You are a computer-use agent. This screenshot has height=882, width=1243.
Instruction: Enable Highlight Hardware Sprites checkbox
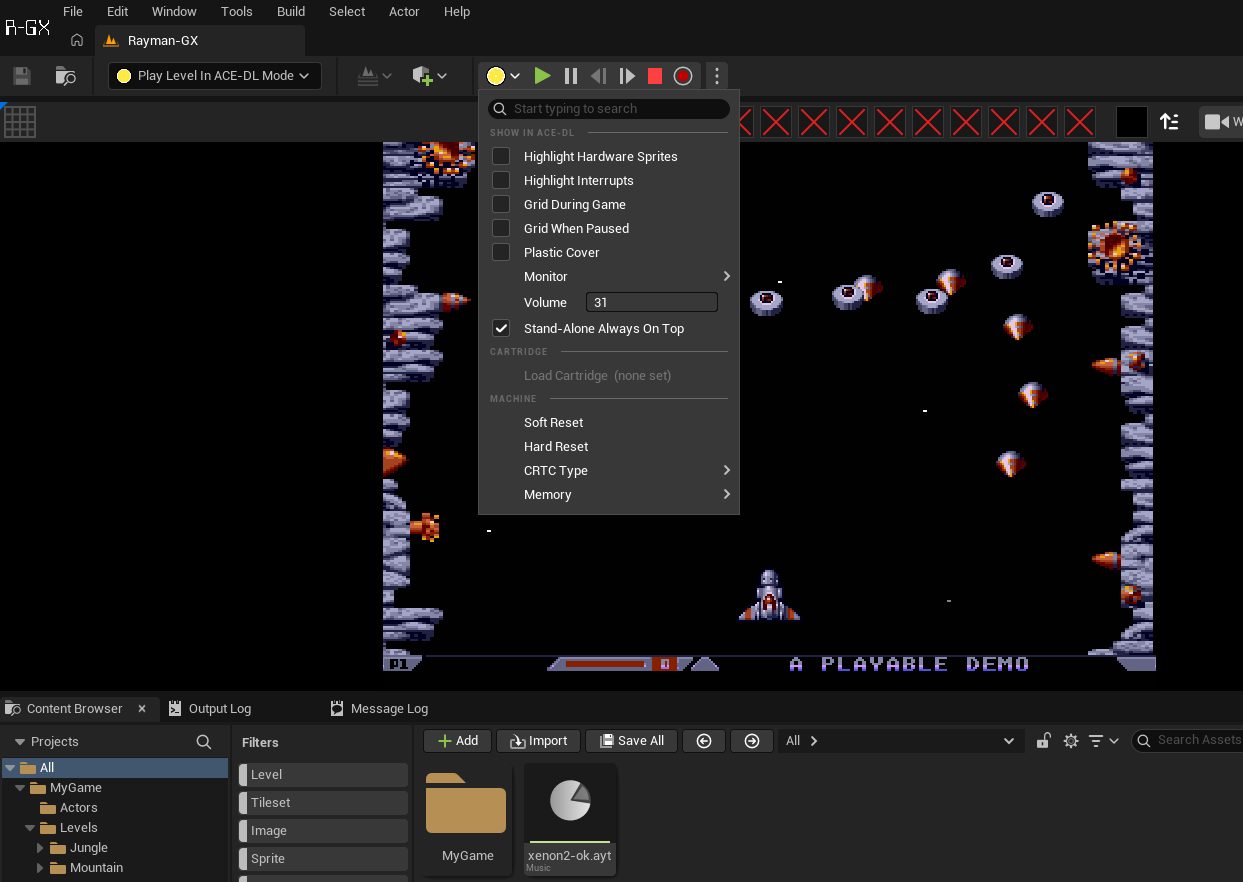point(501,156)
